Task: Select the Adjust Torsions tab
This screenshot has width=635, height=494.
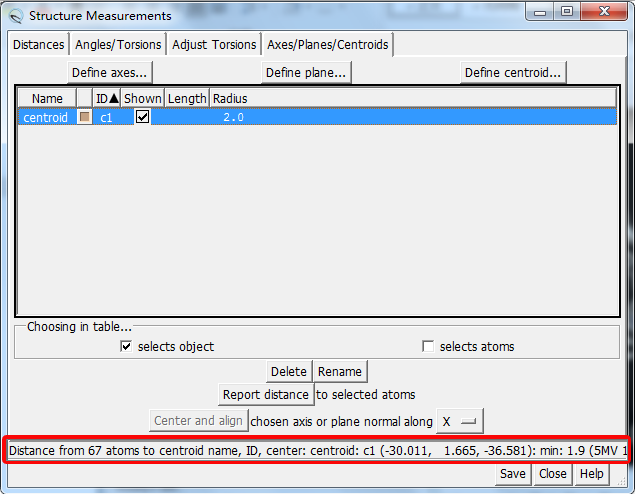Action: point(214,45)
